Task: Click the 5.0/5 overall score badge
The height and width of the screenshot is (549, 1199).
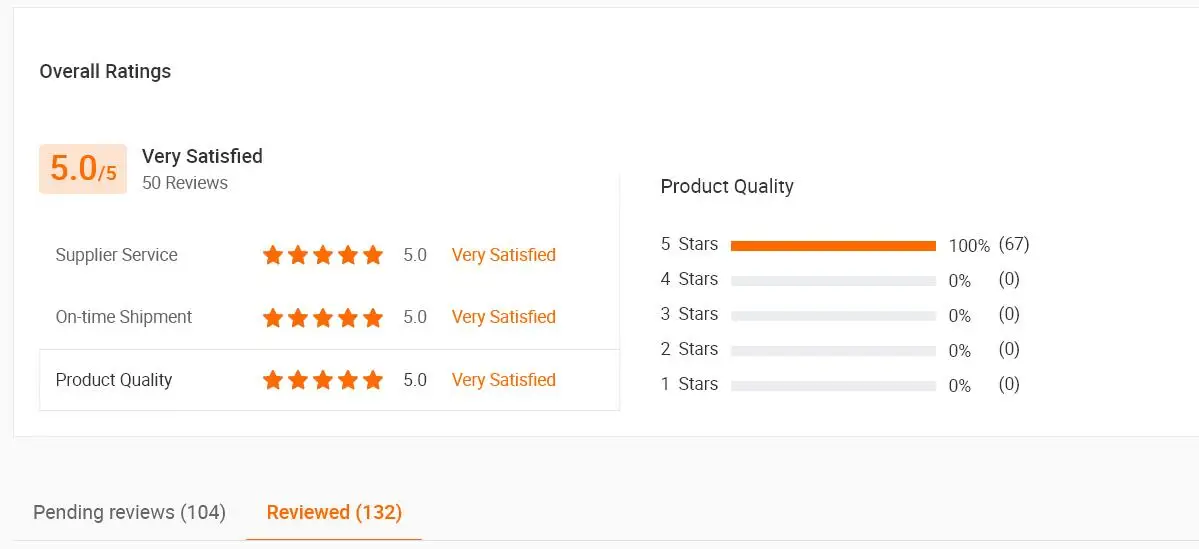Action: click(x=83, y=169)
